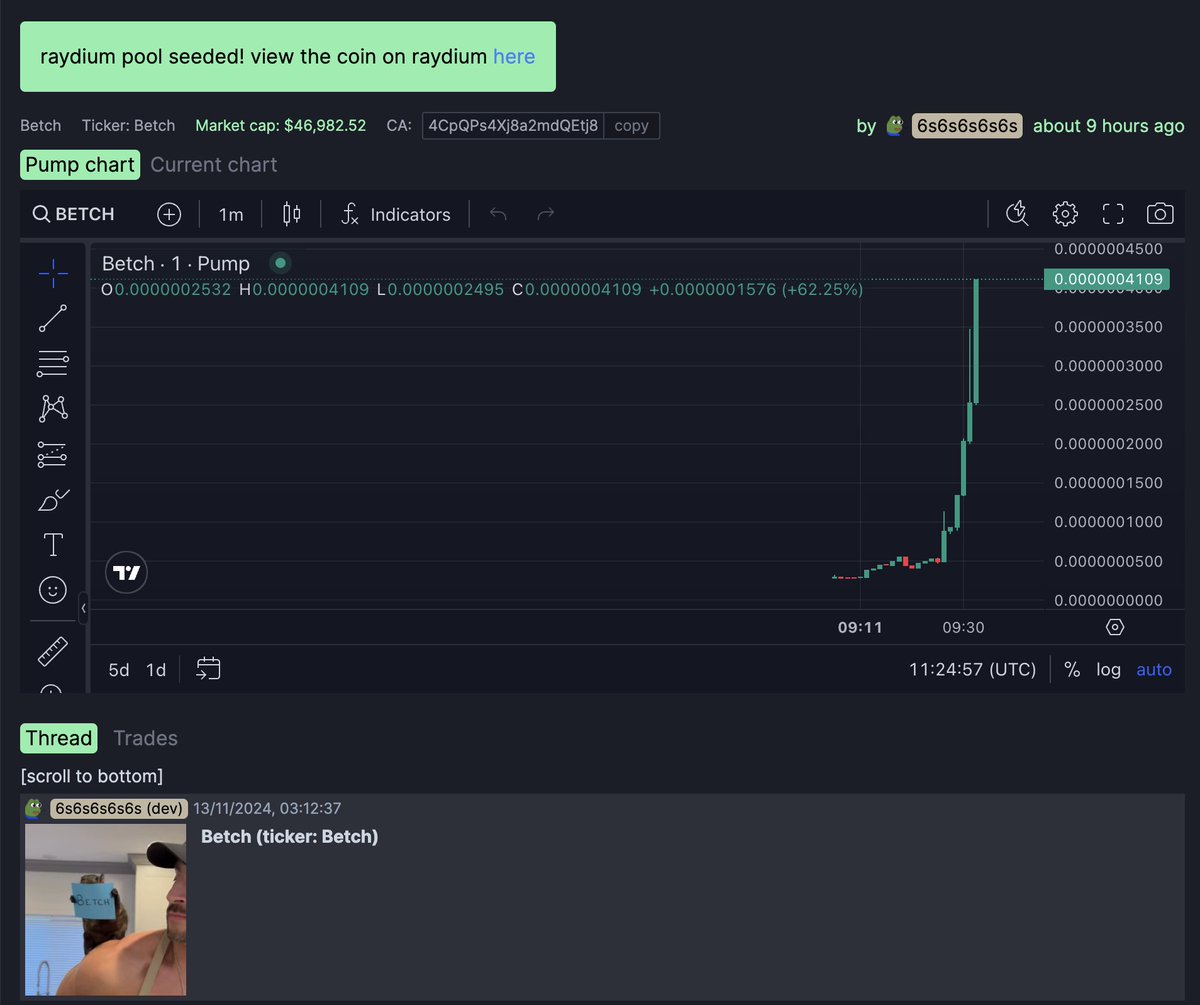Click the Betch · 1 · Pump chart title
The width and height of the screenshot is (1200, 1005).
(x=176, y=264)
